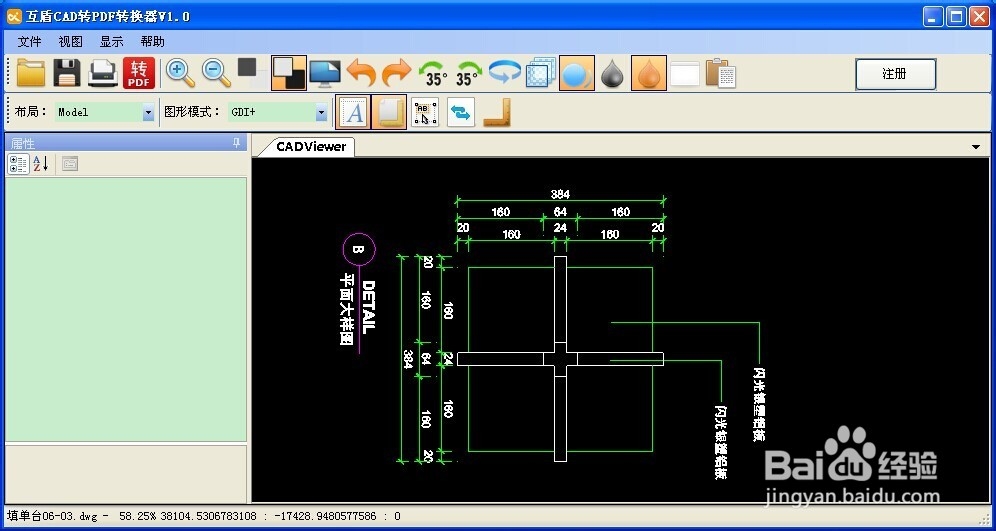Toggle the yellow page layout icon
The height and width of the screenshot is (531, 996).
tap(389, 112)
